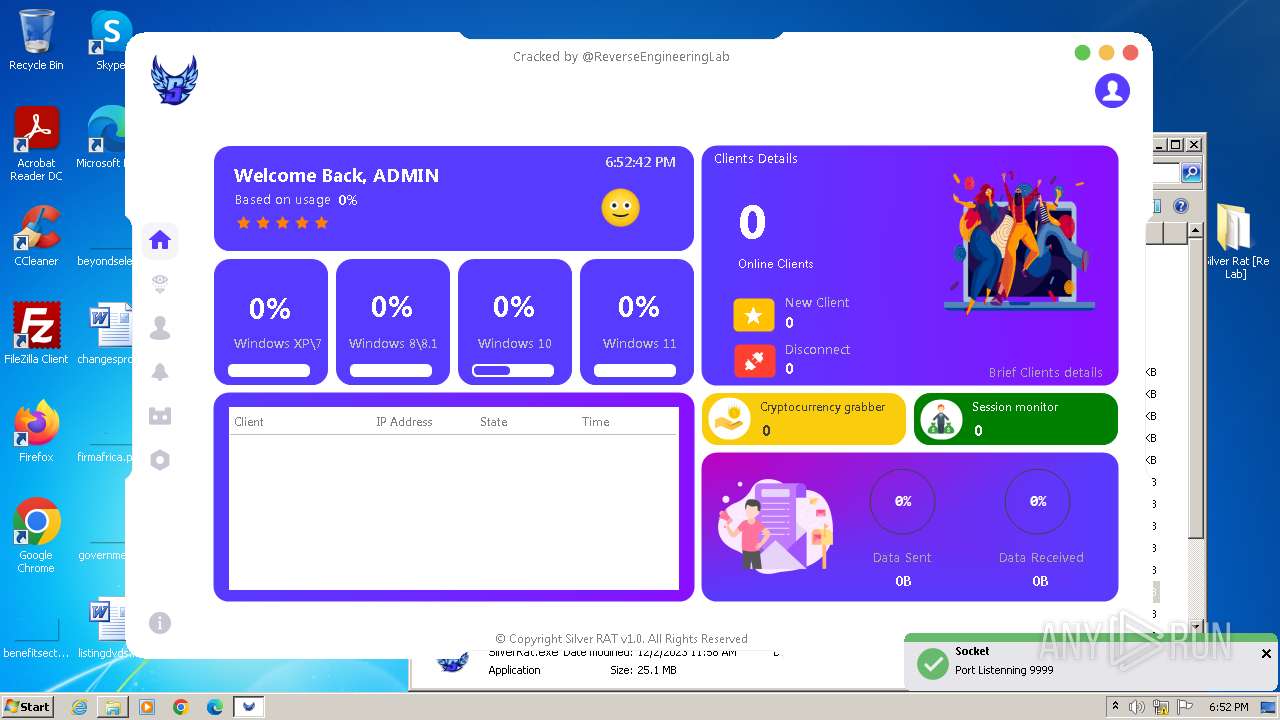Open File Explorer from the taskbar
This screenshot has width=1280, height=720.
113,707
